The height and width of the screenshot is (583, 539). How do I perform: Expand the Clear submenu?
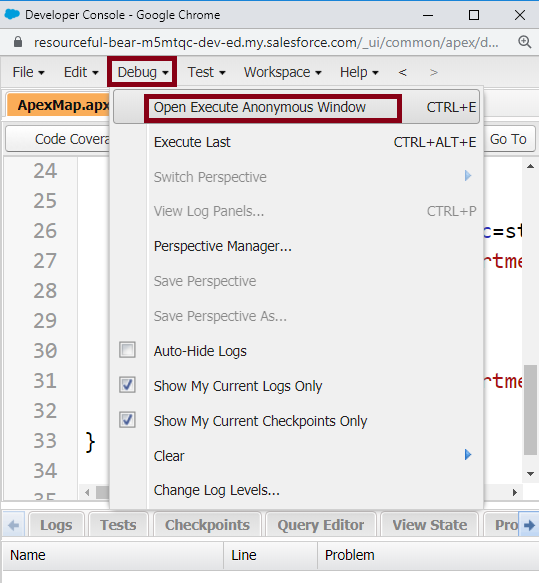tap(296, 455)
